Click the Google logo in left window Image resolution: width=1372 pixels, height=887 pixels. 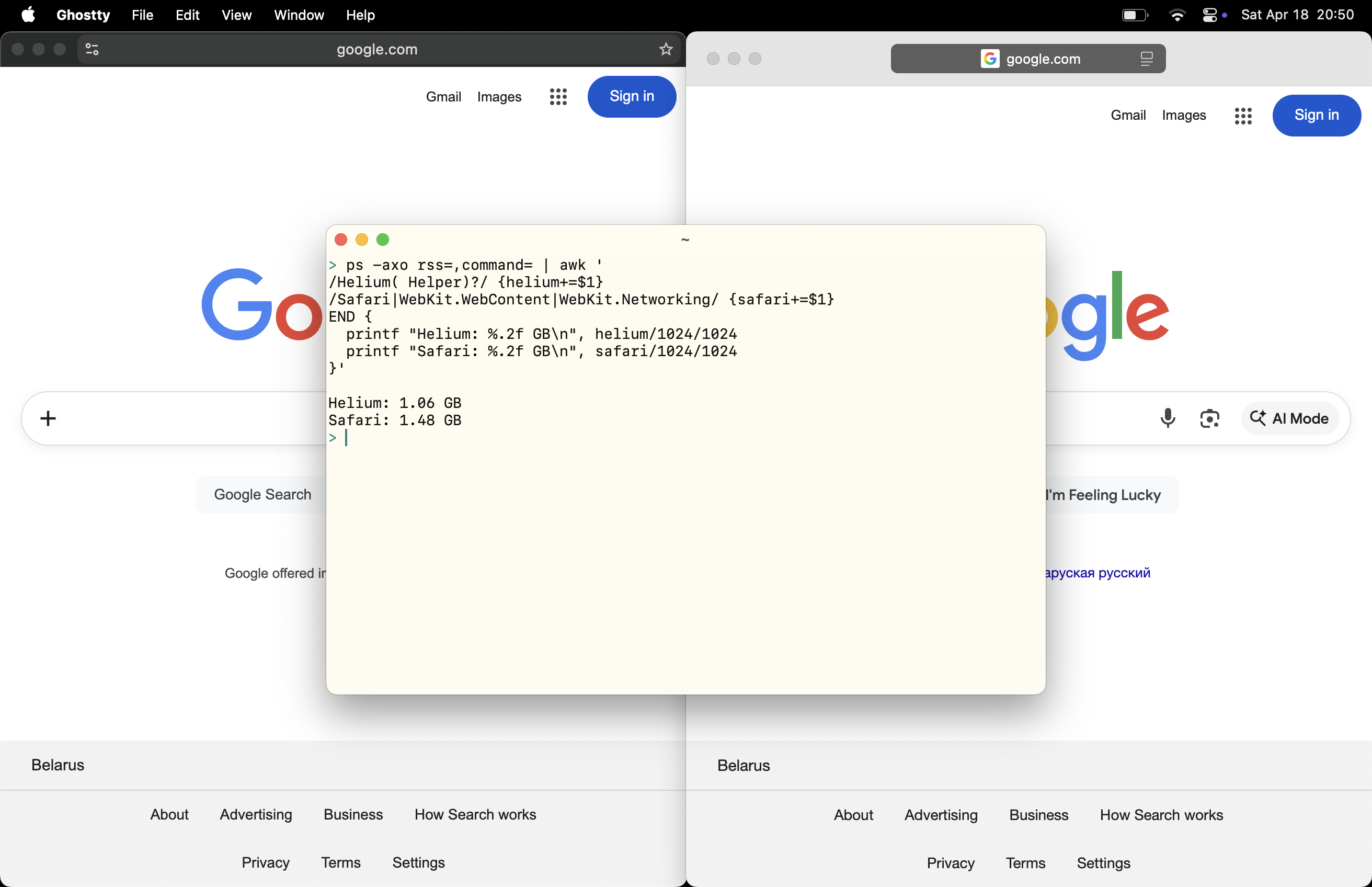coord(262,305)
